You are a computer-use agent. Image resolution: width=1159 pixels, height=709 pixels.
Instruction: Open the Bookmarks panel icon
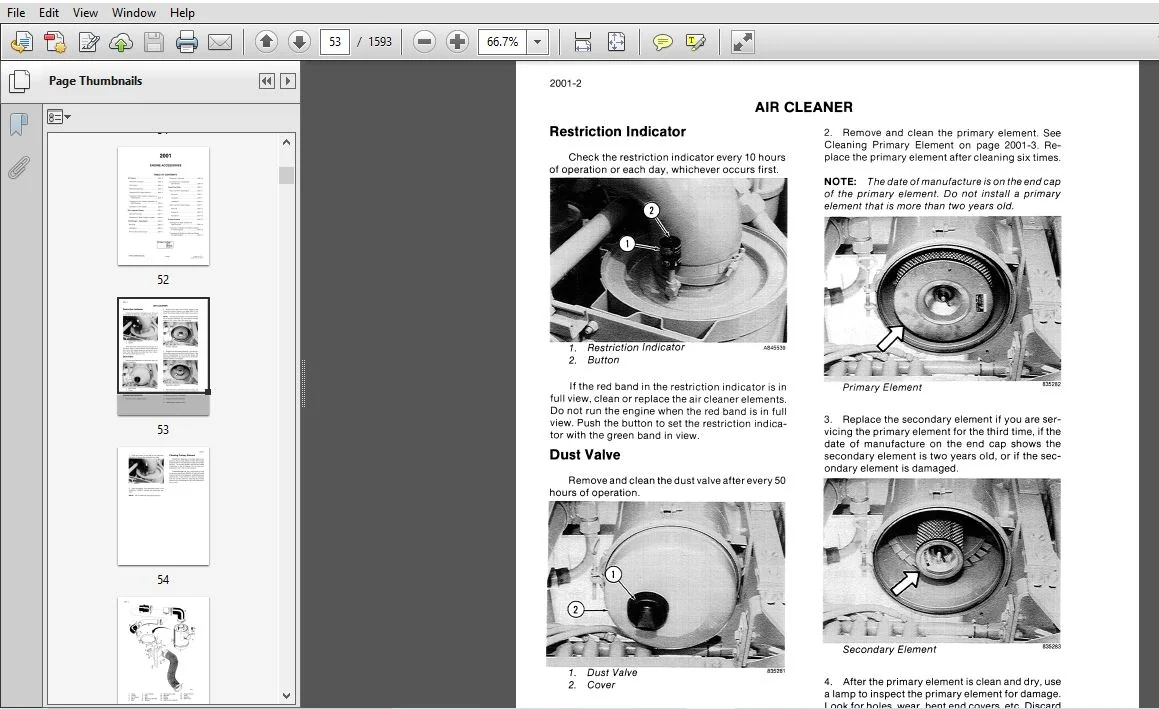(18, 124)
